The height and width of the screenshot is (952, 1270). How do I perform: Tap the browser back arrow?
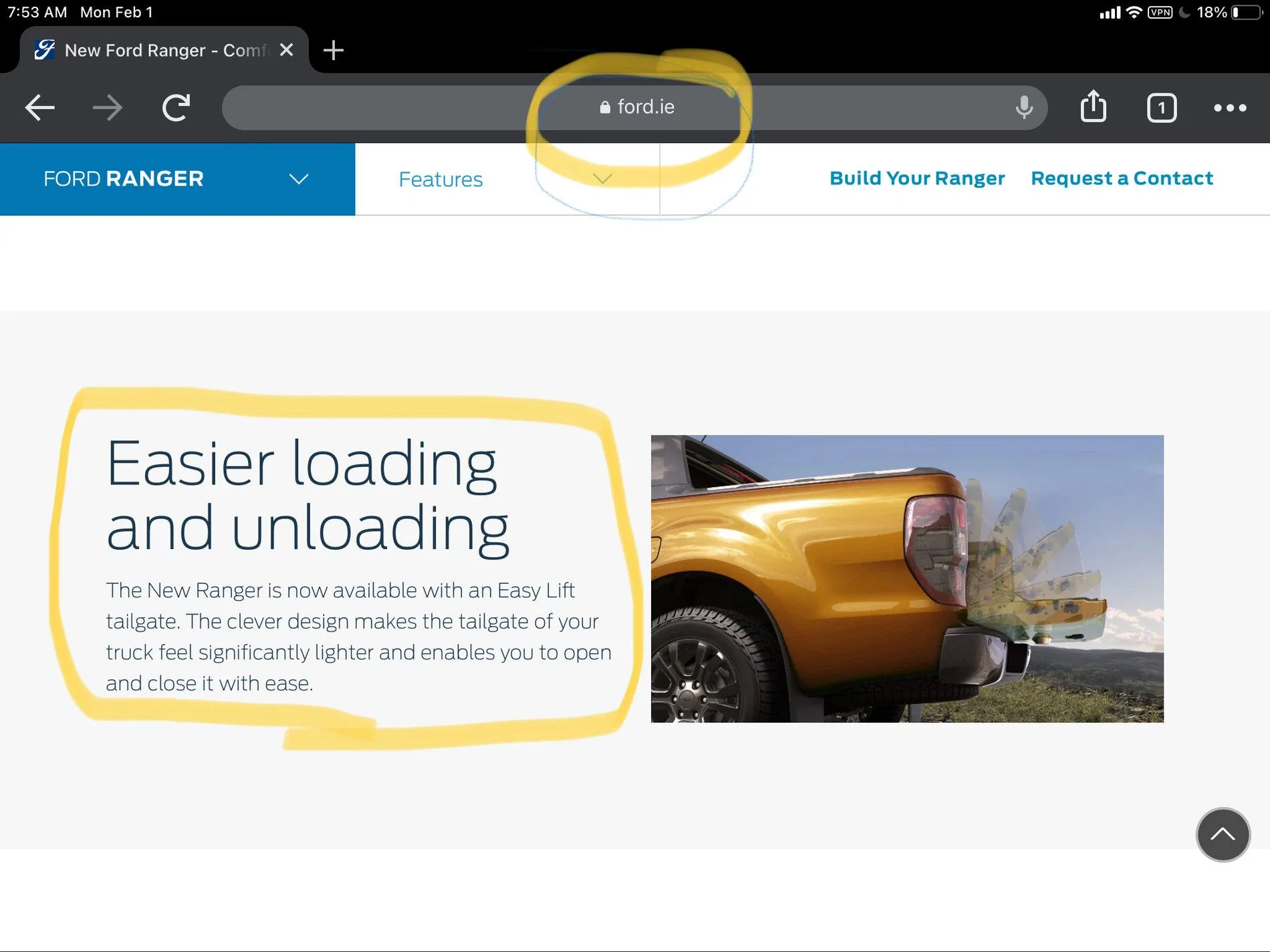(x=39, y=108)
